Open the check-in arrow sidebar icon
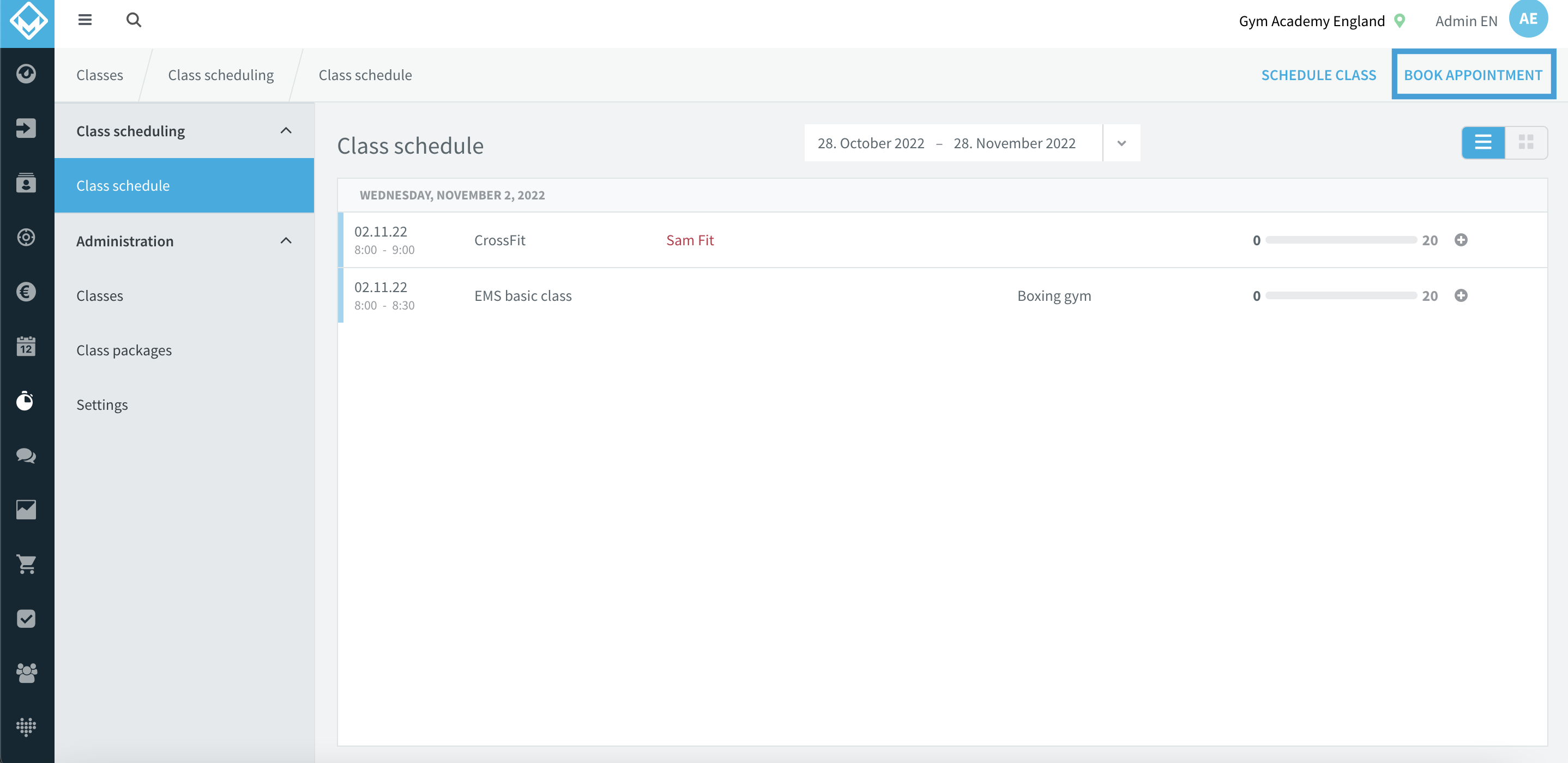 26,129
